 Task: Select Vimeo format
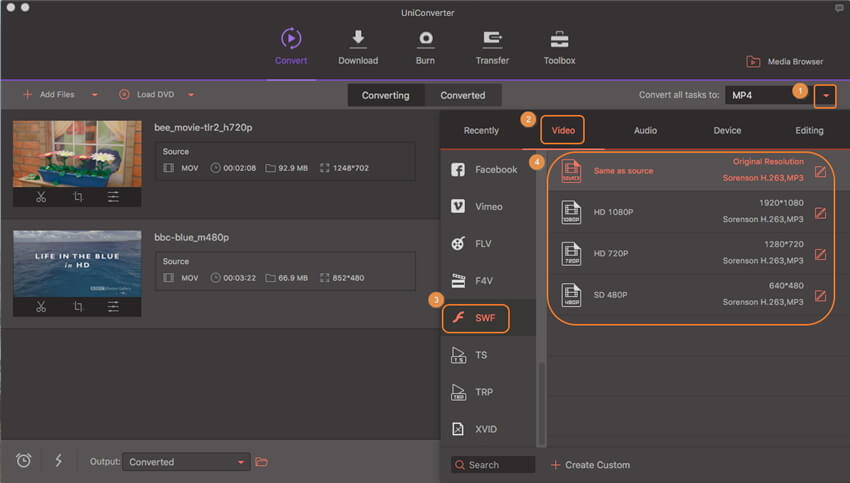pos(488,207)
